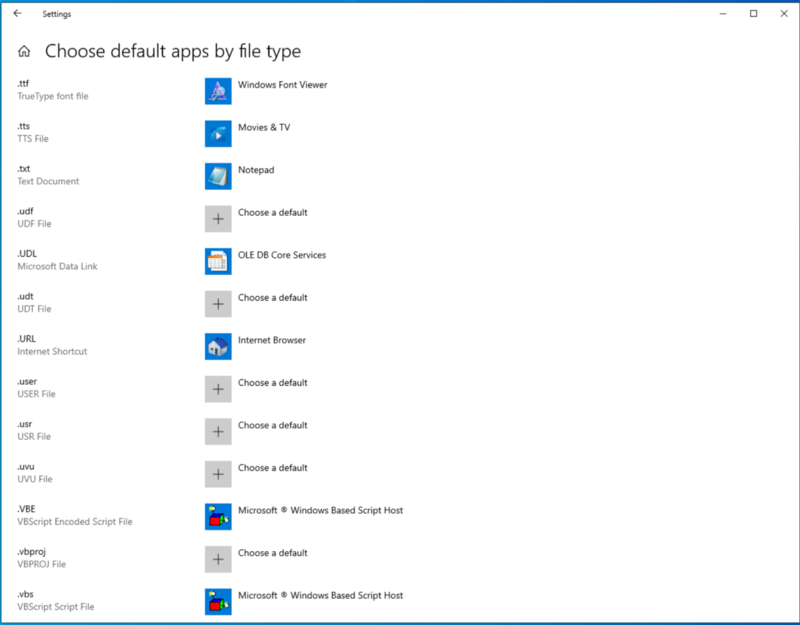The height and width of the screenshot is (625, 800).
Task: Click the plus icon for .udf file type
Action: coord(218,219)
